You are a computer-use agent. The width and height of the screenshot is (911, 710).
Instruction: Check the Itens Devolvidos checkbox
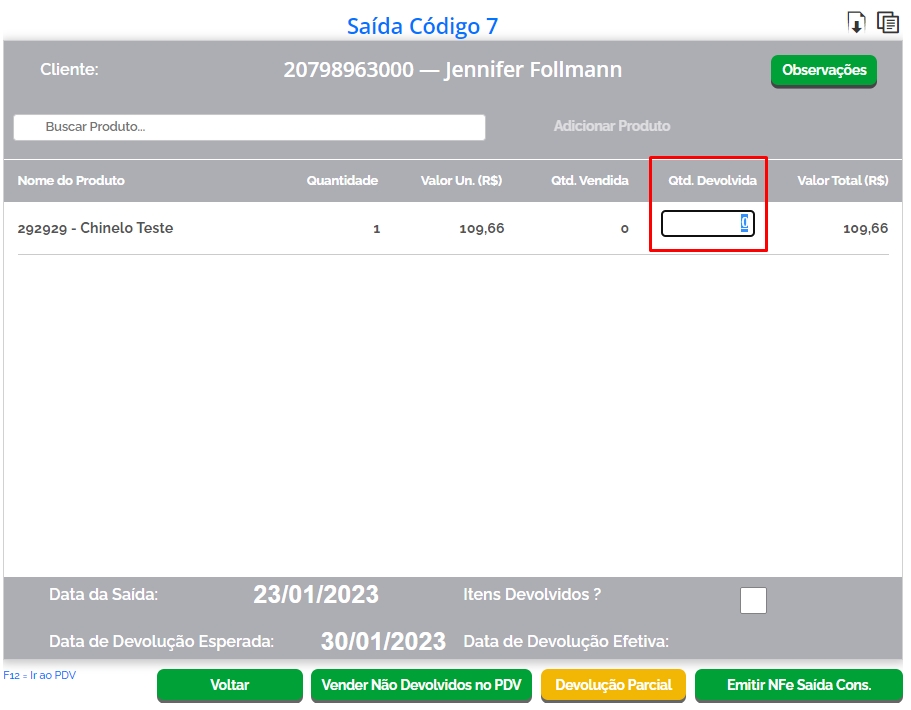point(753,600)
